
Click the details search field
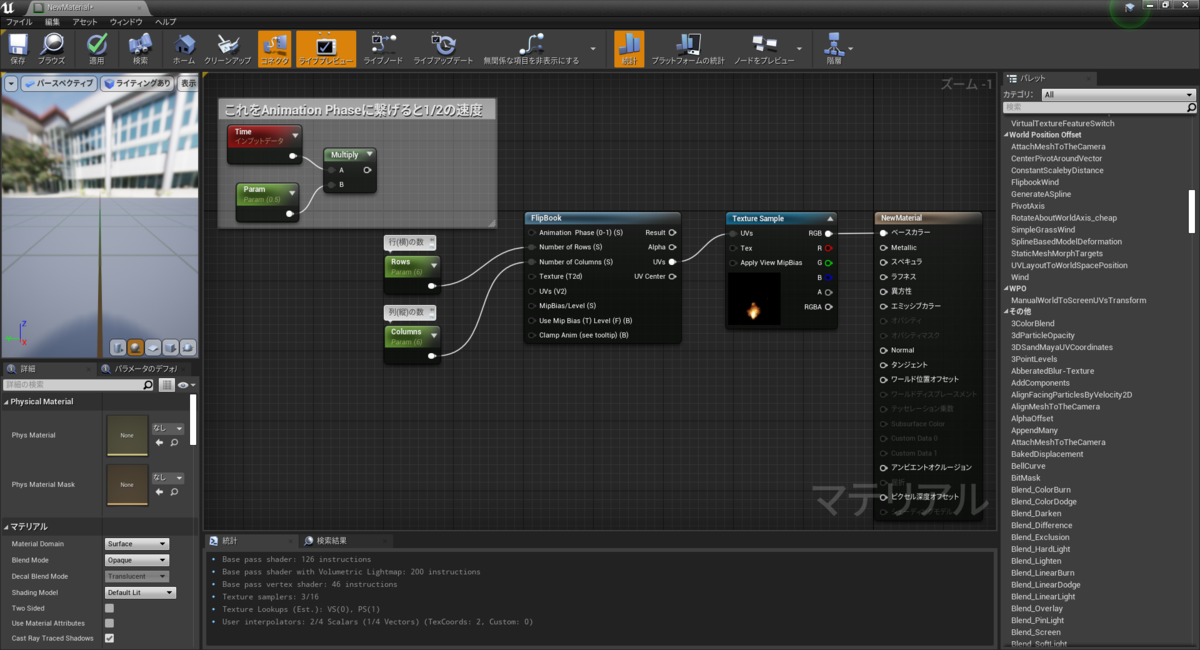(79, 385)
